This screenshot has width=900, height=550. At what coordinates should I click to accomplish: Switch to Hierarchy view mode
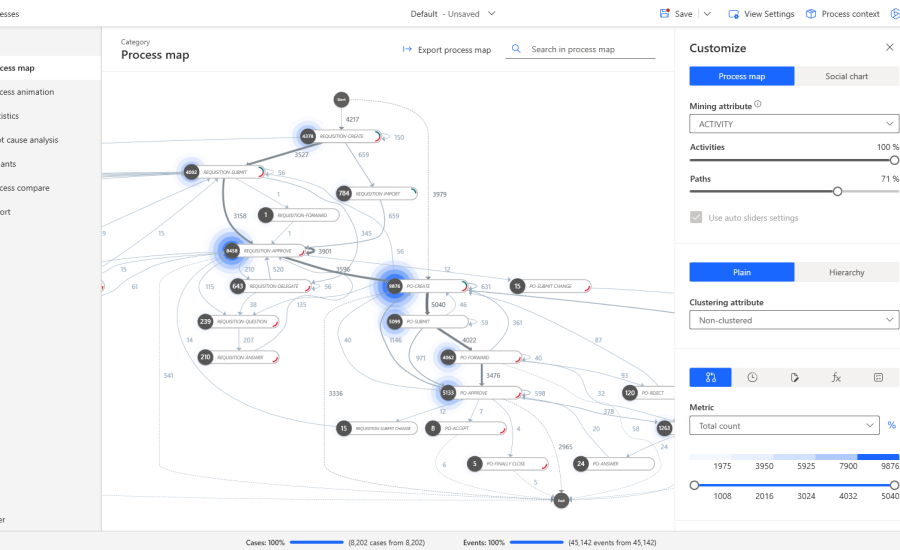pos(846,272)
